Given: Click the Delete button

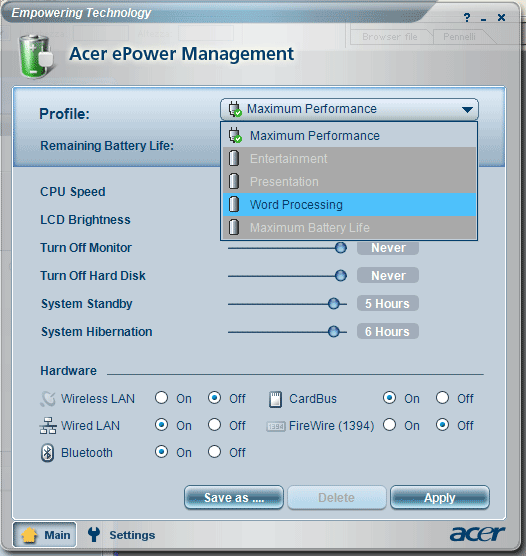Looking at the screenshot, I should click(x=337, y=497).
